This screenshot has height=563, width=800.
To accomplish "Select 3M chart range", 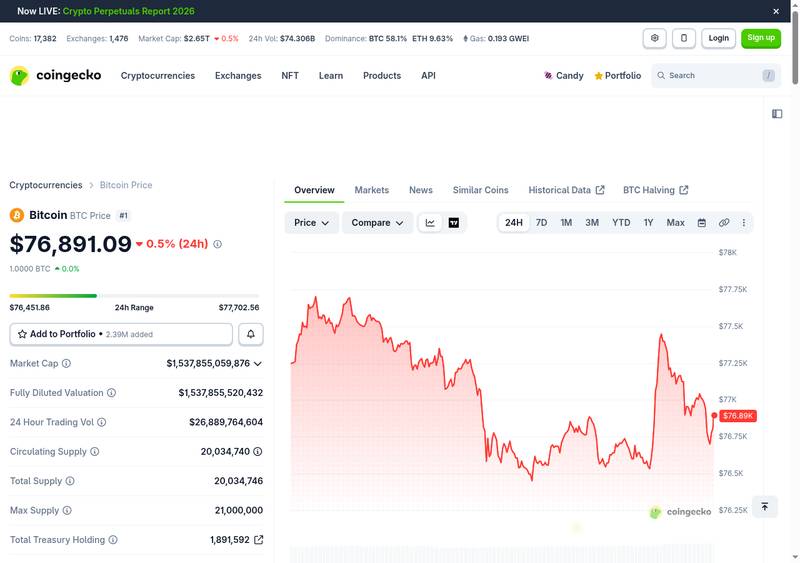I will pyautogui.click(x=592, y=223).
